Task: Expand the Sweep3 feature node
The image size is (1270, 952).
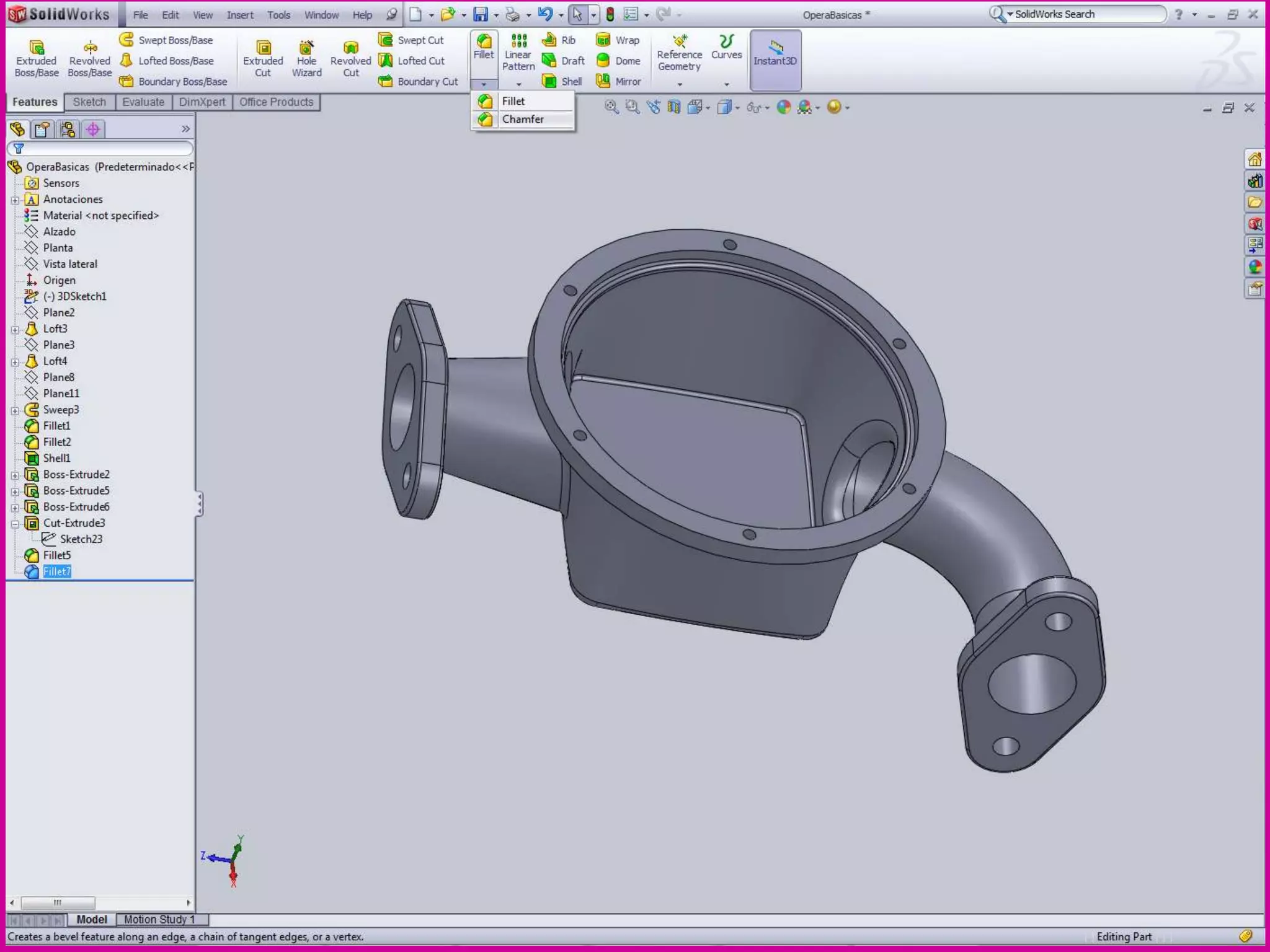Action: pos(15,410)
